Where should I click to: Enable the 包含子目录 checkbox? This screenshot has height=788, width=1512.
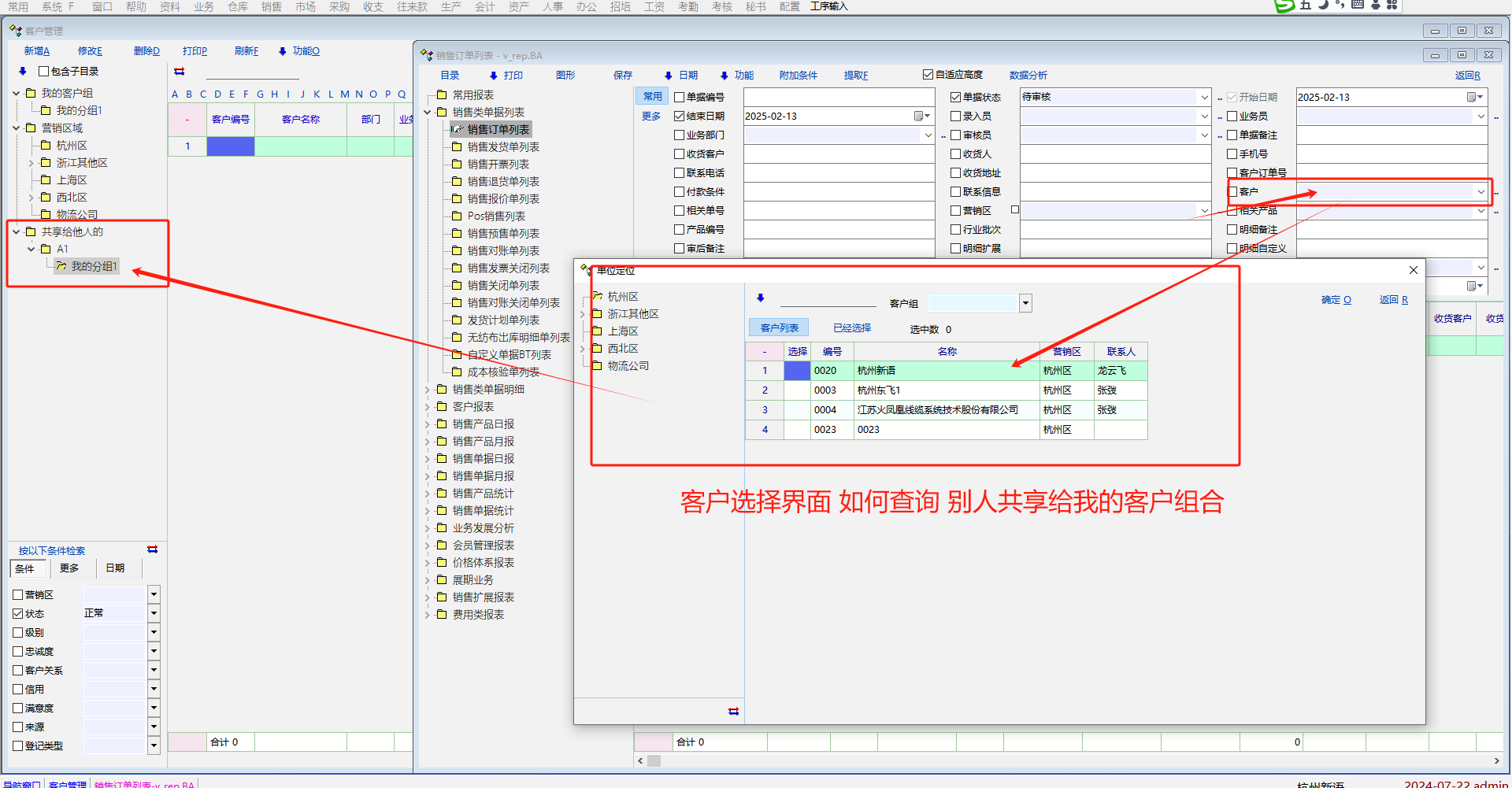44,72
